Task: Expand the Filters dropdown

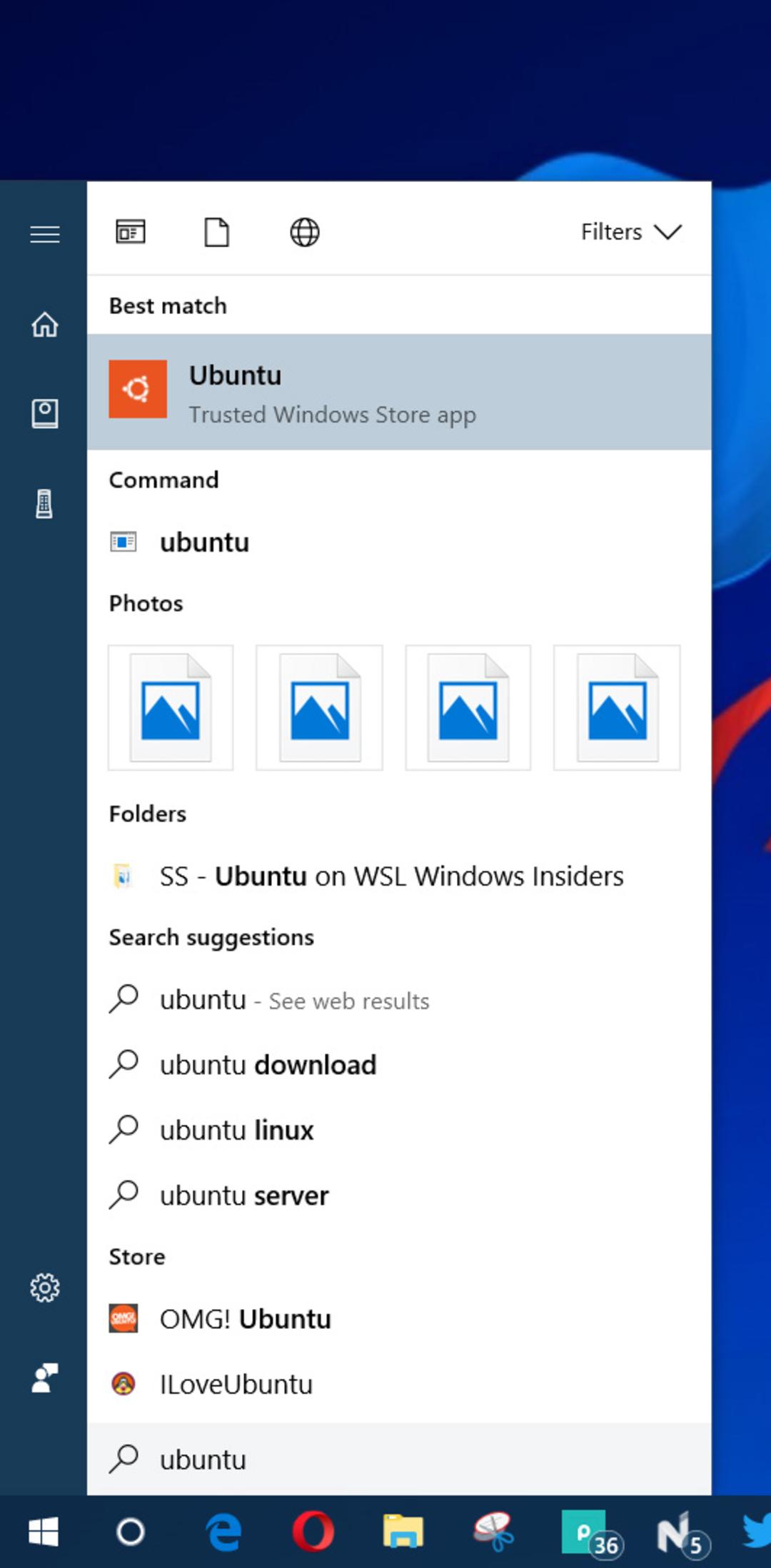Action: click(x=631, y=232)
